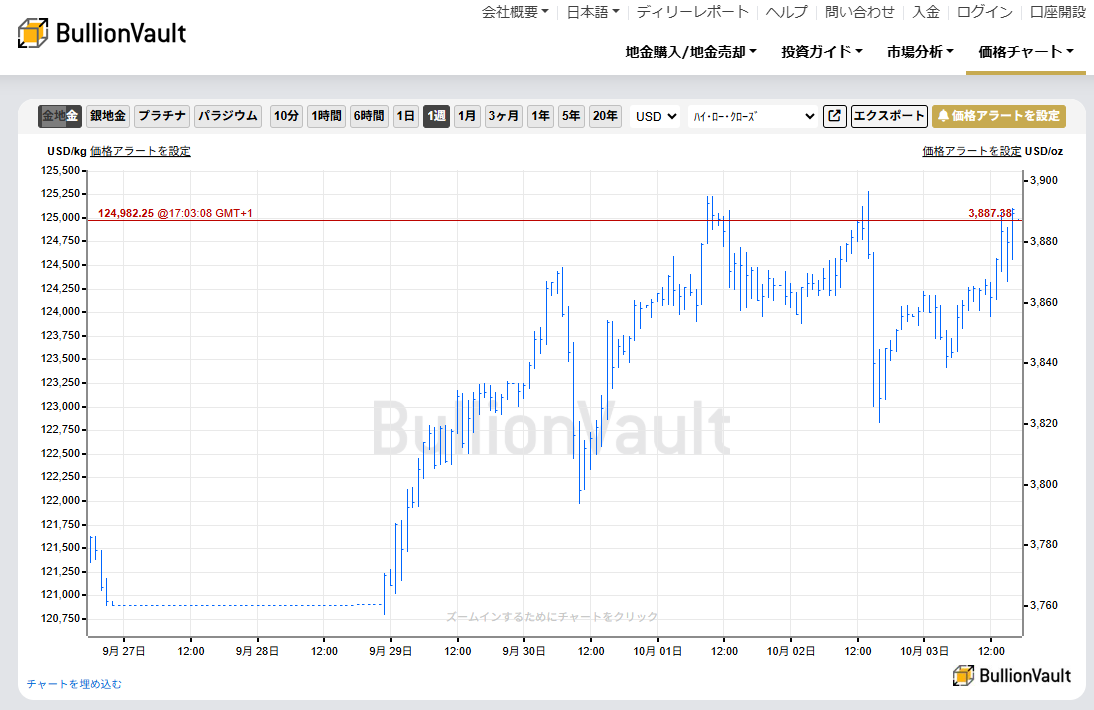
Task: Set chart range to 10分
Action: [286, 116]
